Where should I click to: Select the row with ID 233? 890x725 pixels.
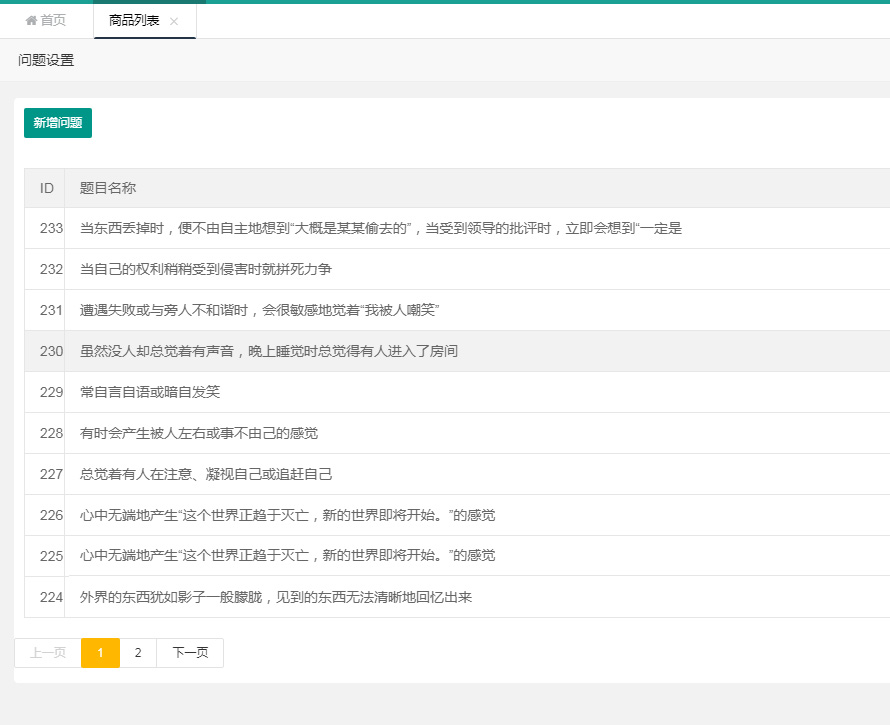(x=380, y=228)
